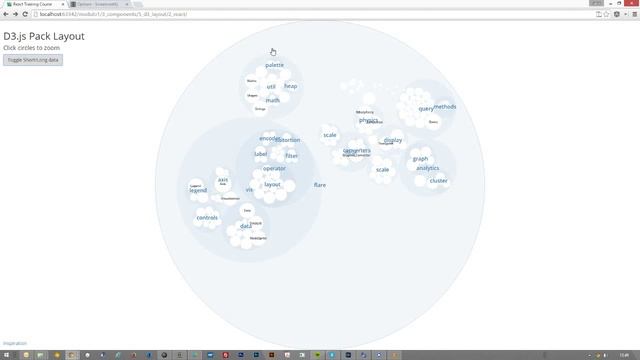Click the Toggle Short/Long data button
The width and height of the screenshot is (640, 360).
coord(33,60)
